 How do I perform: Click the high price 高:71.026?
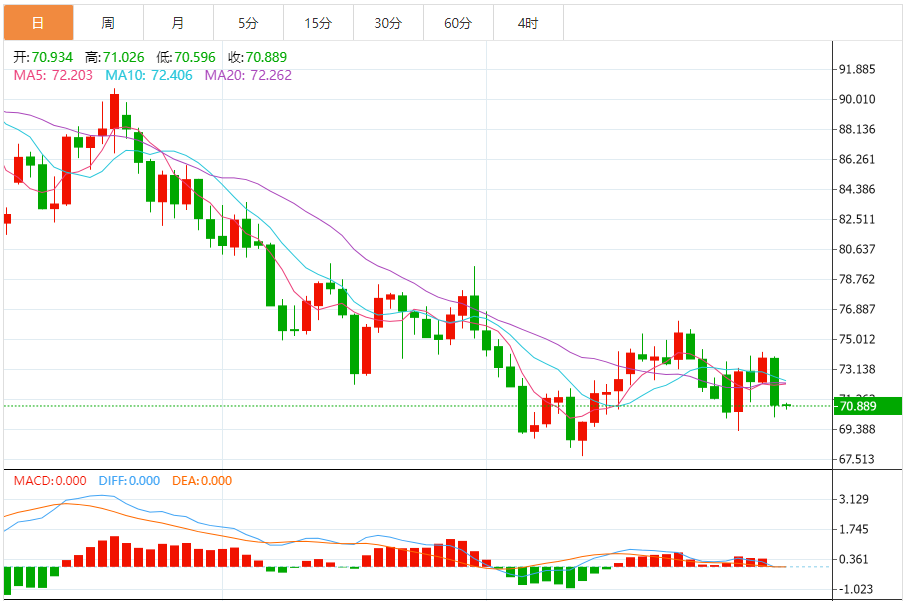(x=114, y=57)
